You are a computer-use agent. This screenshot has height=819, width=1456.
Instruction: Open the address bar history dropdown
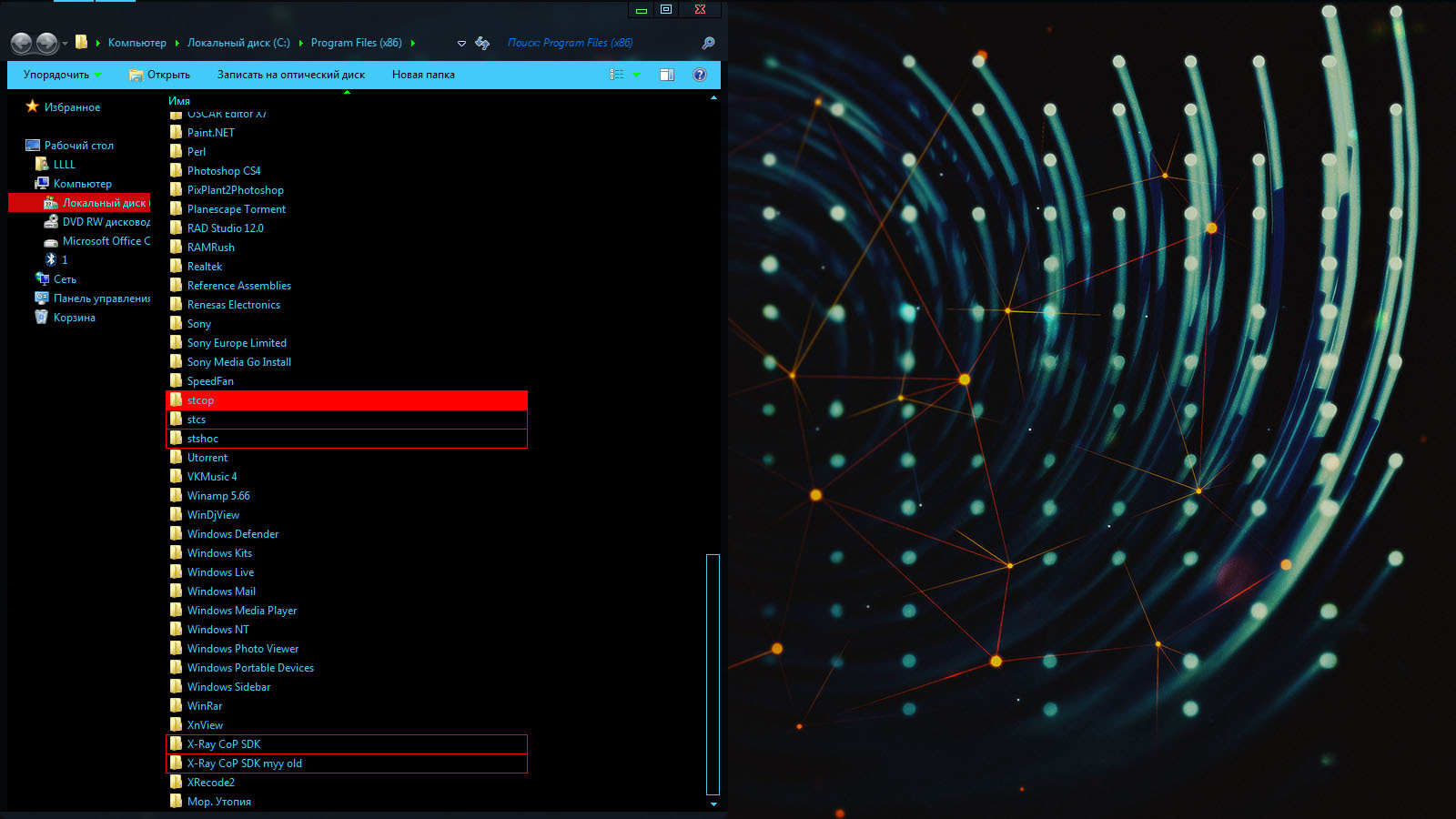[x=461, y=43]
